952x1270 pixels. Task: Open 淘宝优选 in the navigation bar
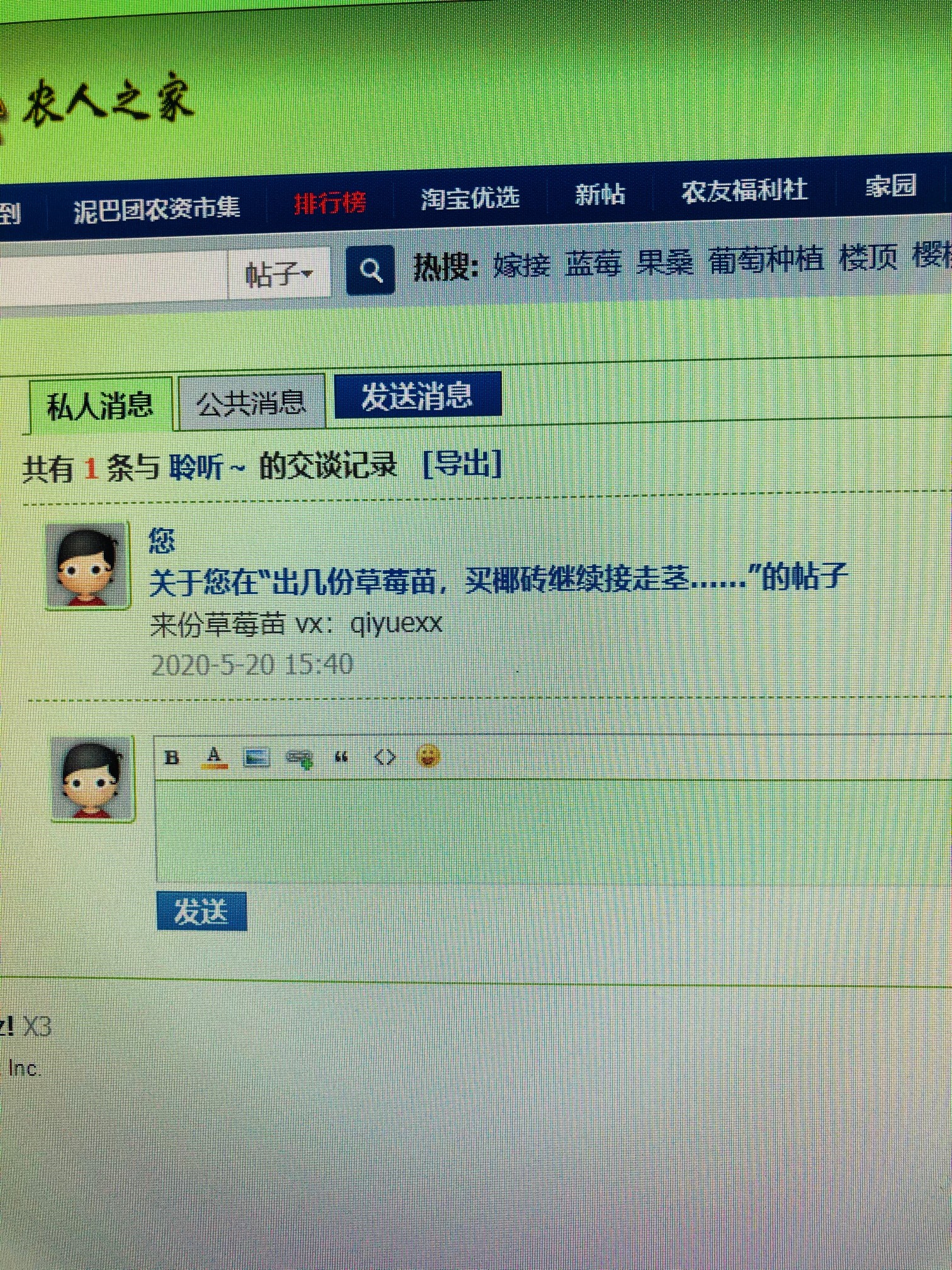pos(470,198)
